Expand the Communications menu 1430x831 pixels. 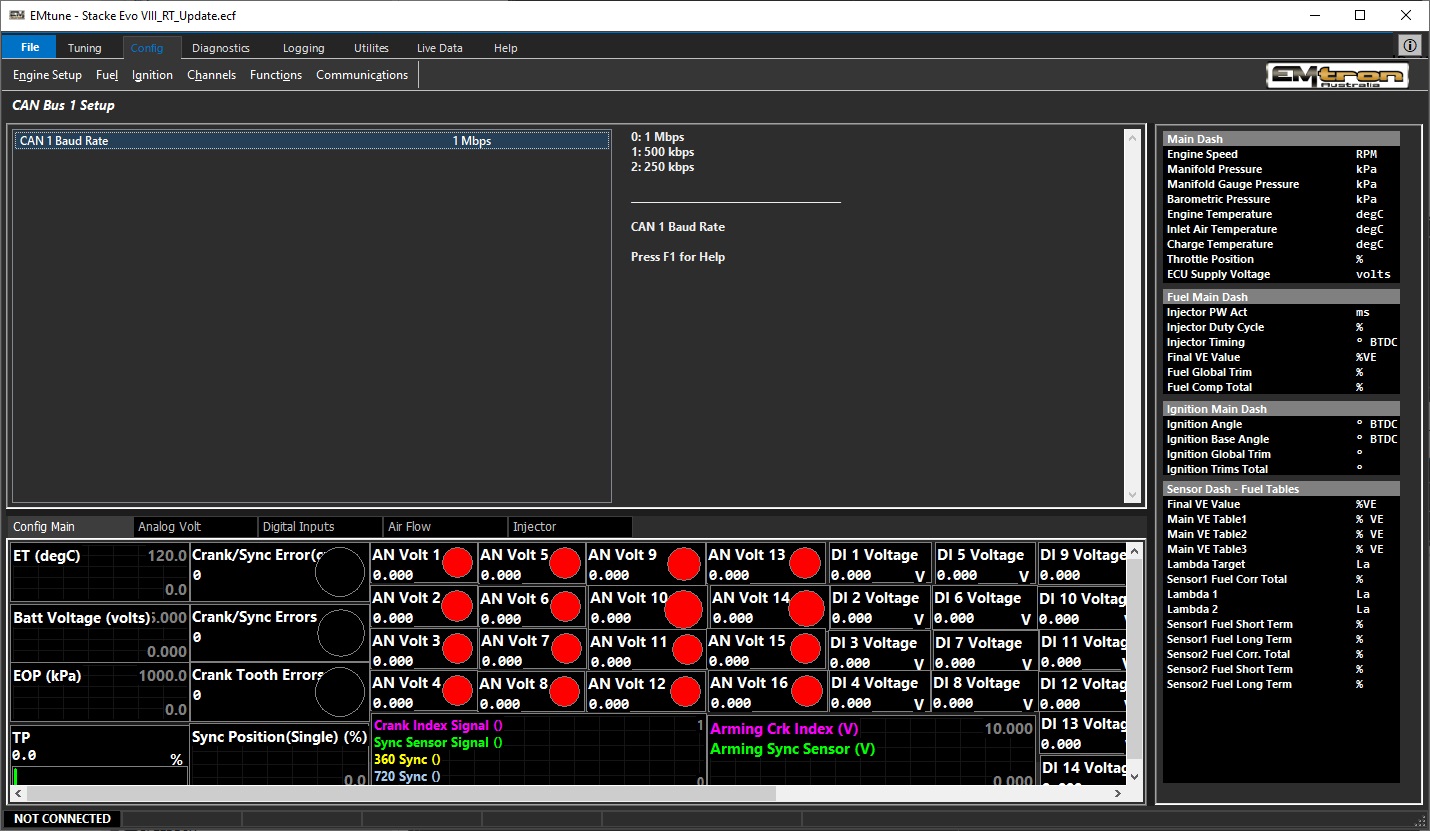pos(362,75)
